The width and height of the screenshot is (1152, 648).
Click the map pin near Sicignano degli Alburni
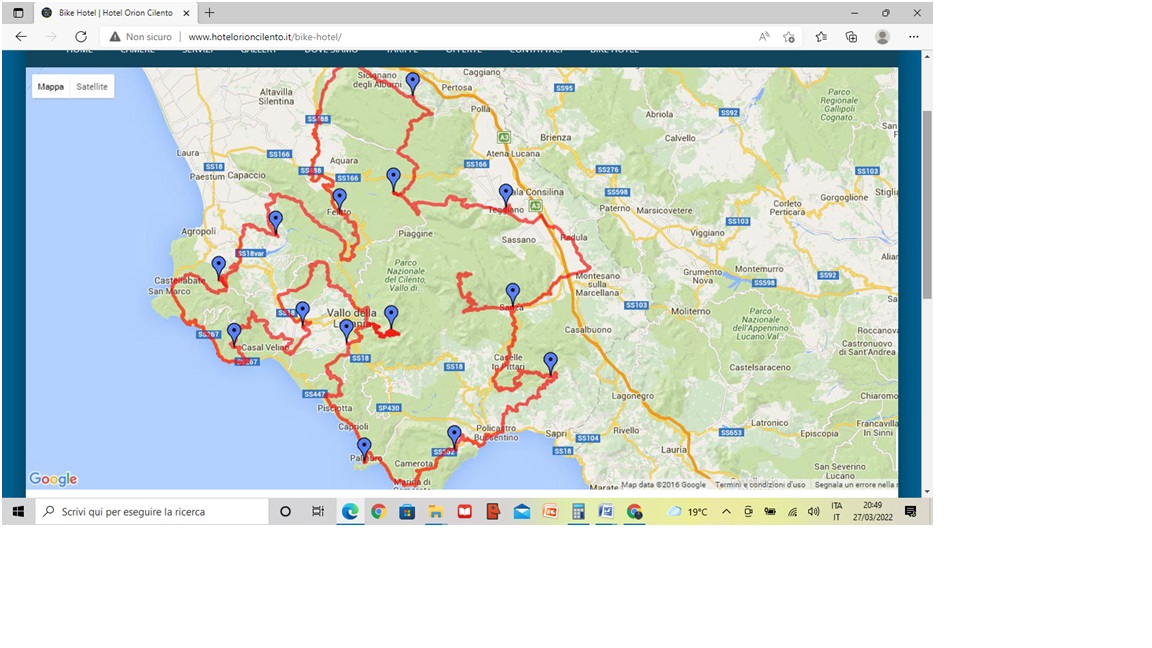[412, 83]
